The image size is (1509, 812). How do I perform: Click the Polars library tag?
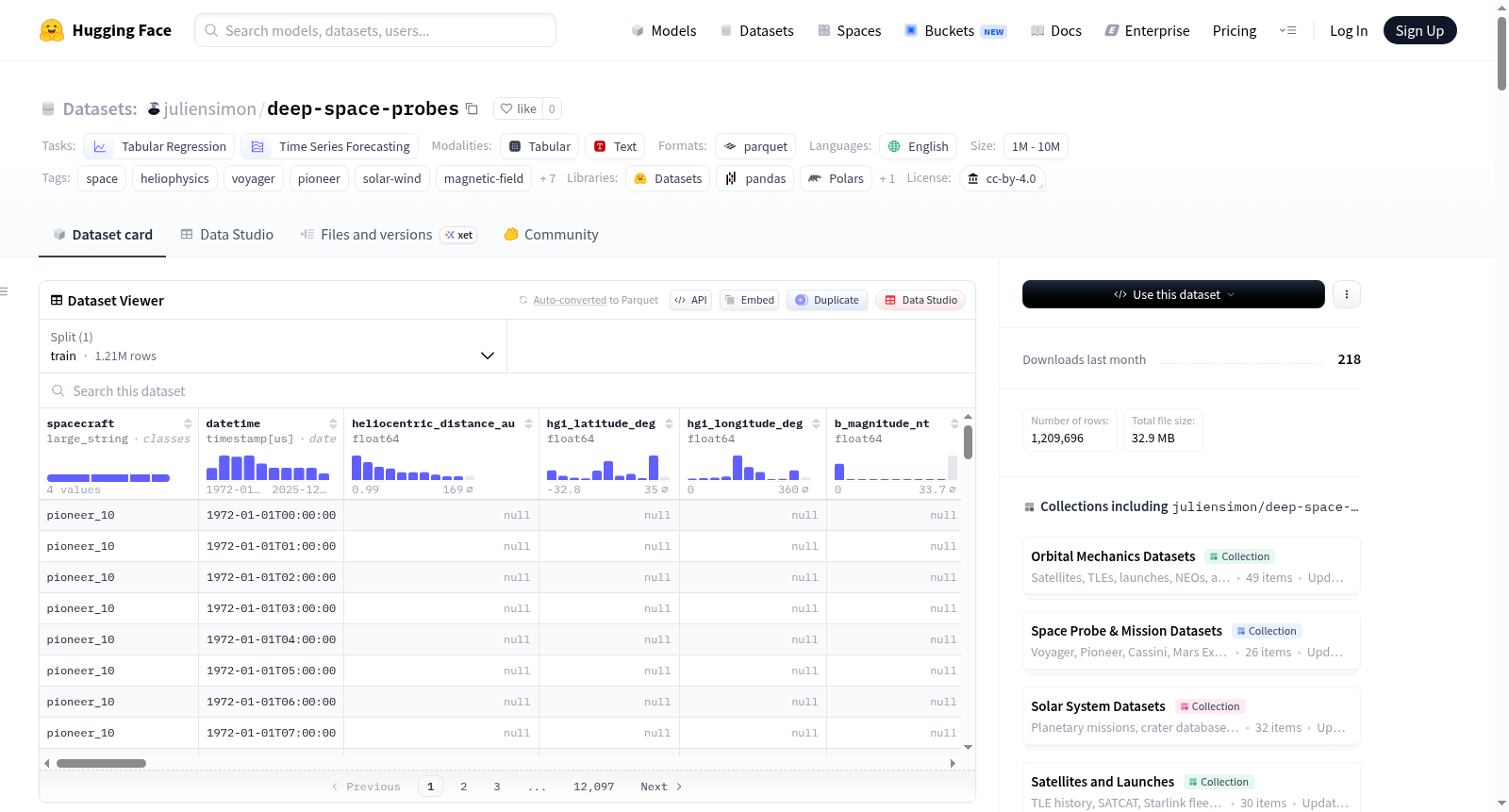(x=837, y=178)
